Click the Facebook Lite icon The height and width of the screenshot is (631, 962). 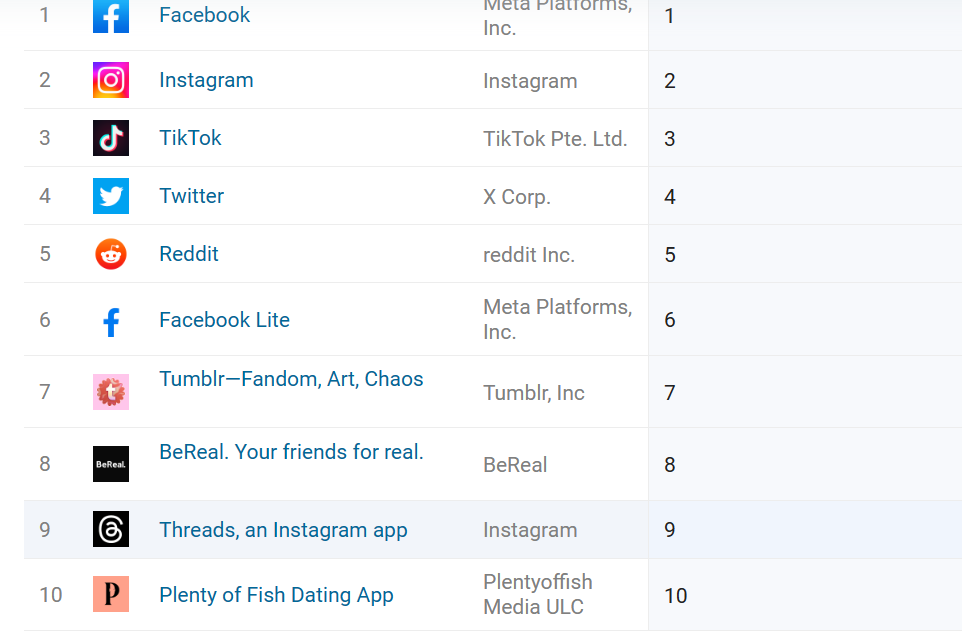click(111, 320)
